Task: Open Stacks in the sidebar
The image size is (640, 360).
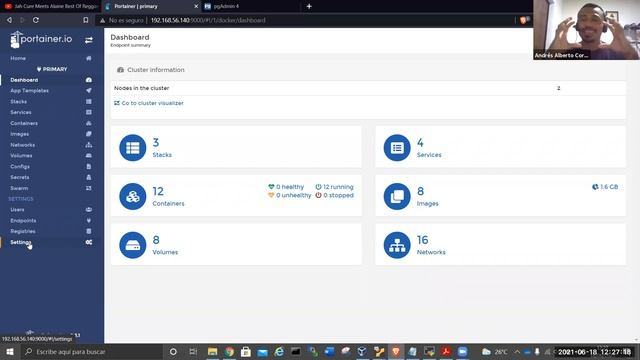Action: click(18, 102)
